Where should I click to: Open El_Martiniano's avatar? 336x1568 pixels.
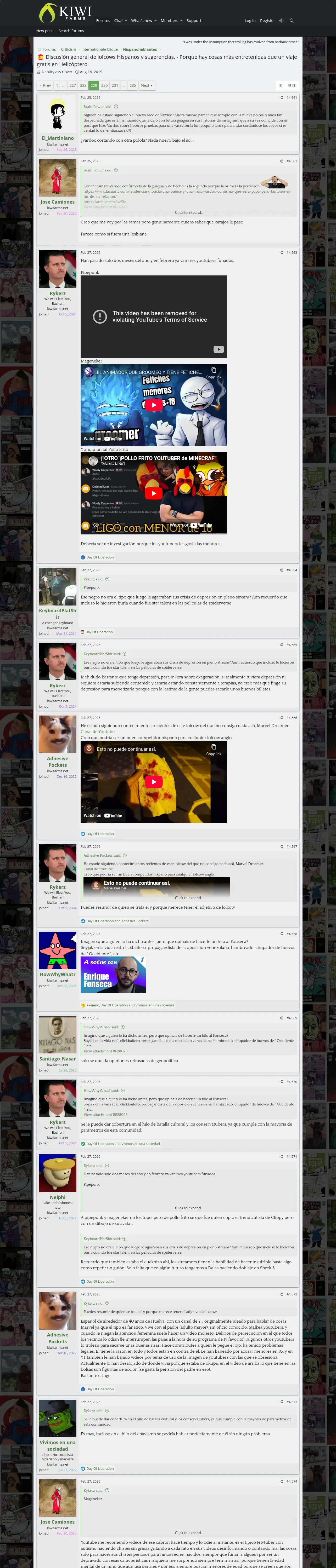(x=58, y=114)
